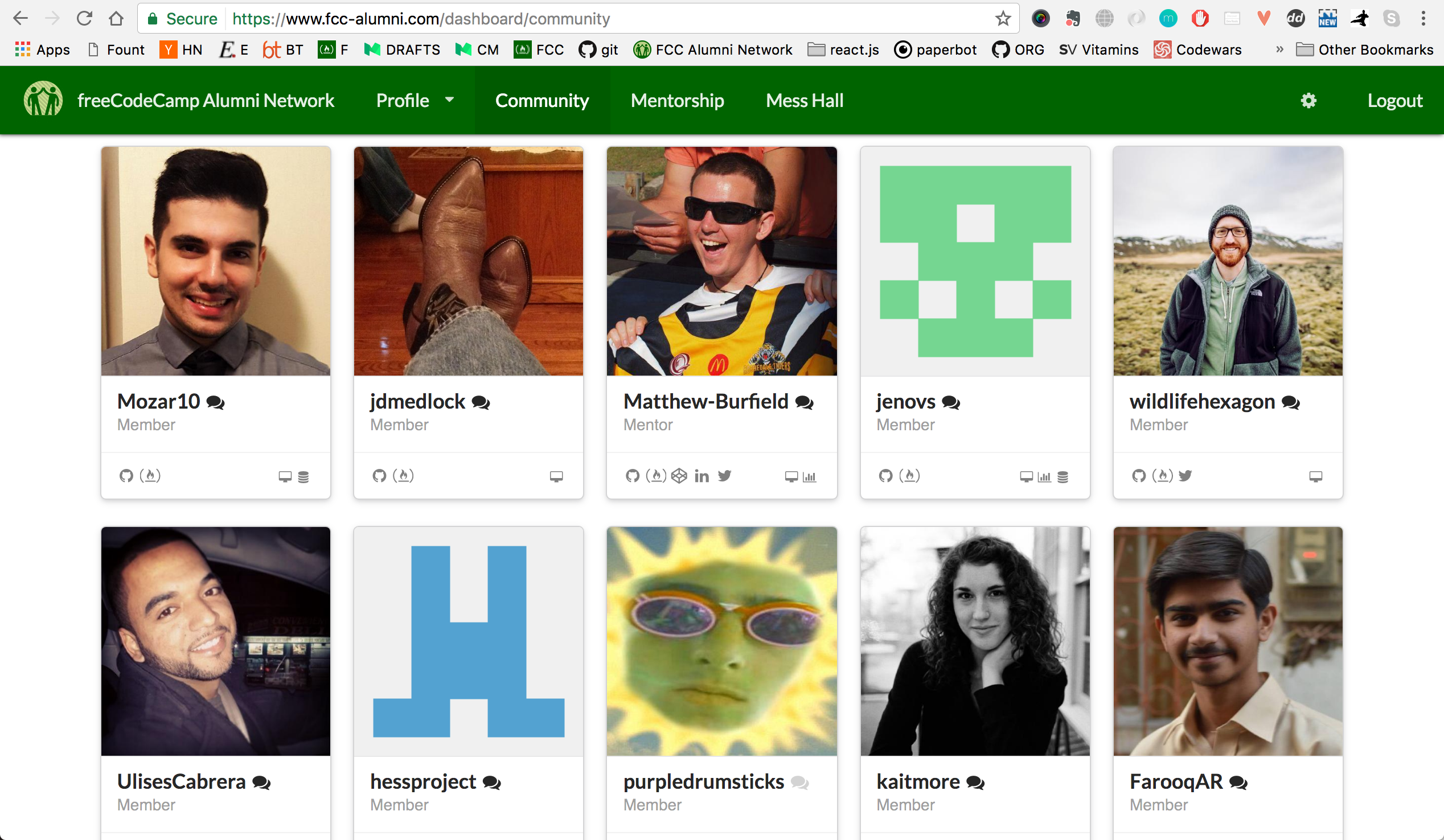Click the chat bubble beside UlisesCabrera
Image resolution: width=1444 pixels, height=840 pixels.
(x=261, y=782)
